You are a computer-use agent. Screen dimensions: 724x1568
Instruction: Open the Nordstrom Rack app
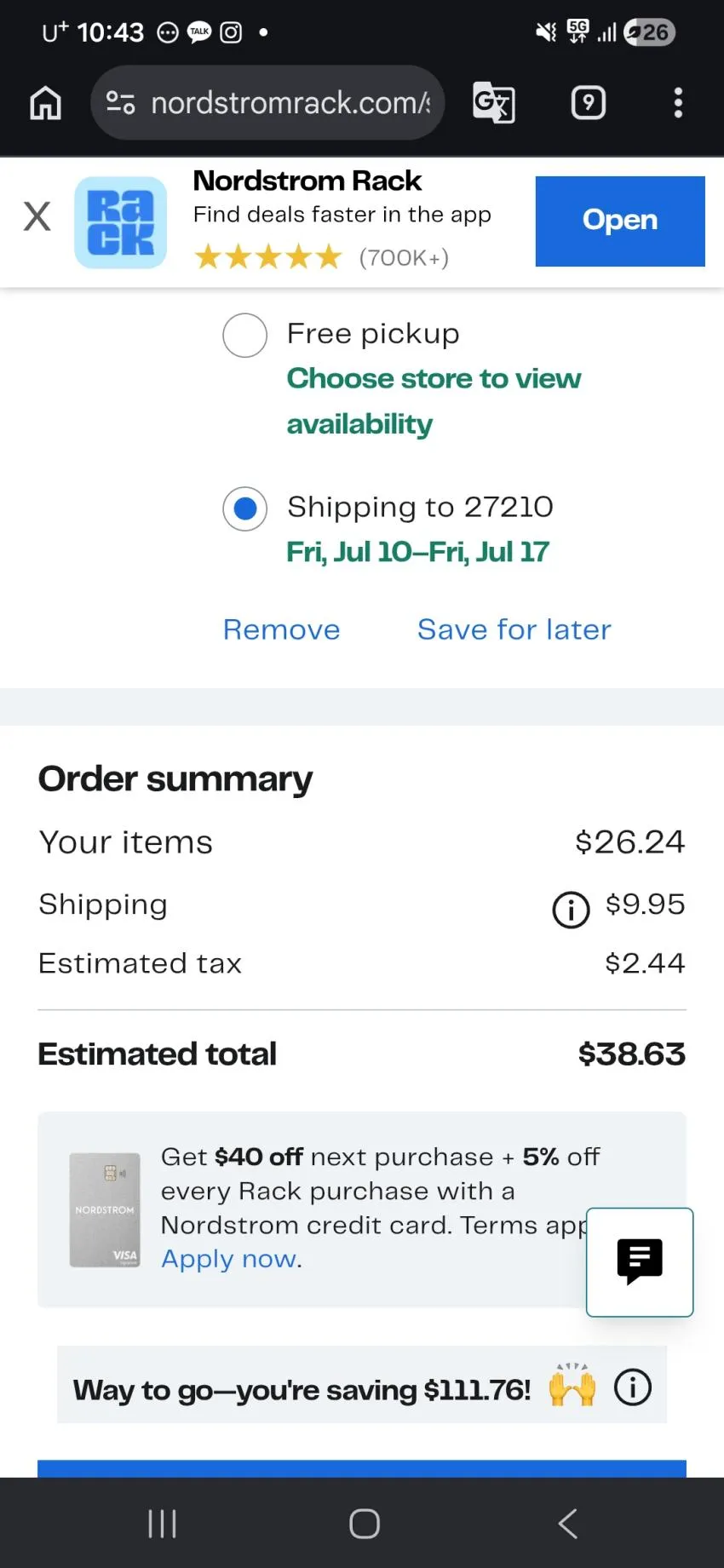tap(620, 221)
